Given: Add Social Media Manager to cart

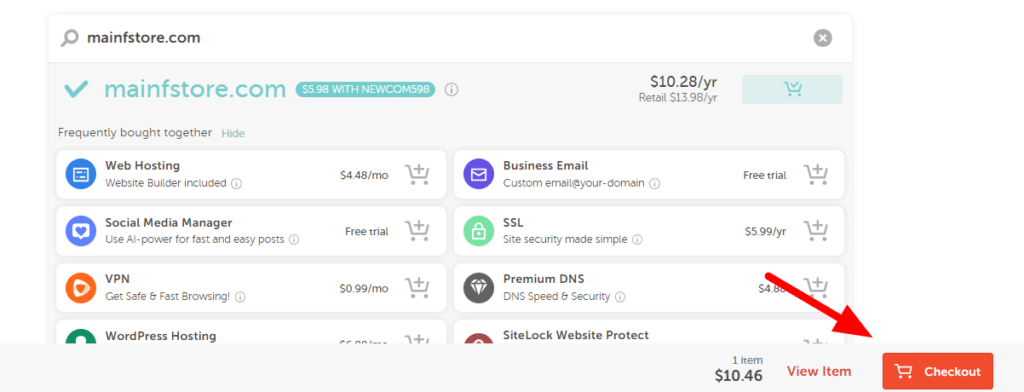Looking at the screenshot, I should coord(417,231).
